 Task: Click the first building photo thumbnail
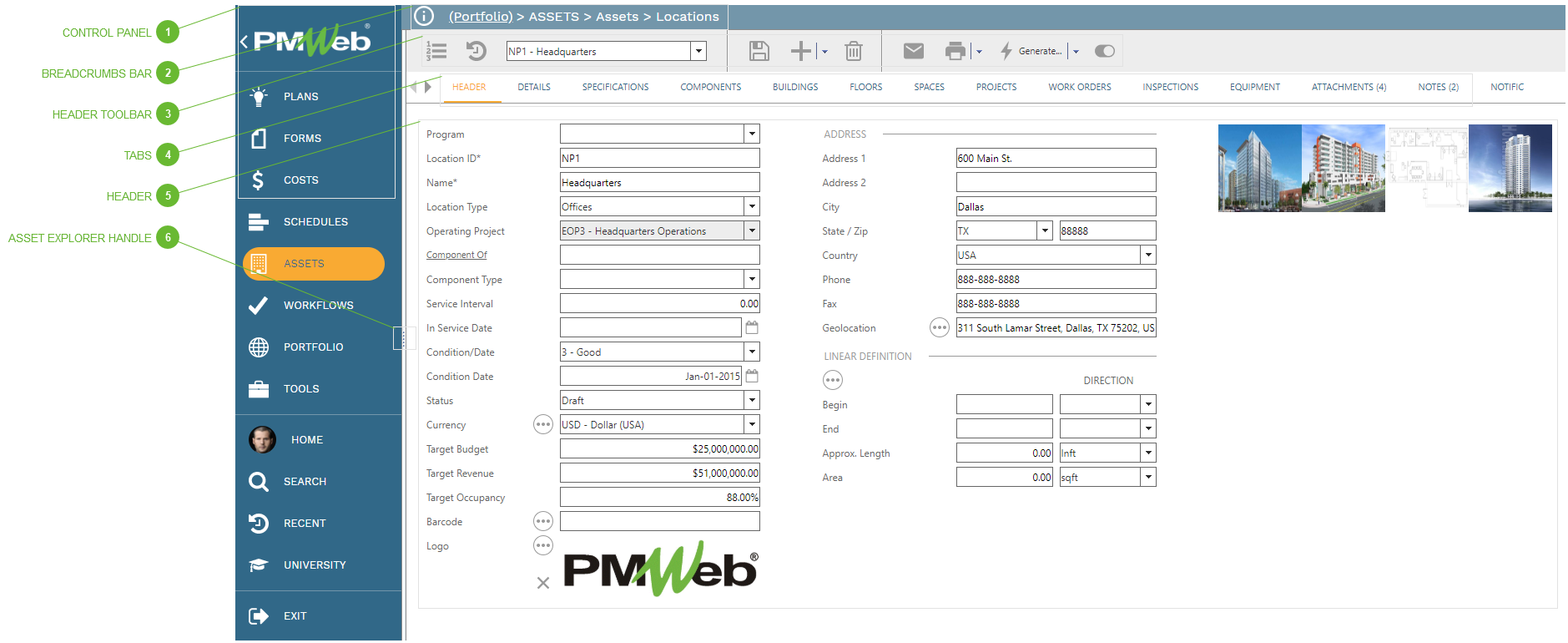(x=1259, y=168)
